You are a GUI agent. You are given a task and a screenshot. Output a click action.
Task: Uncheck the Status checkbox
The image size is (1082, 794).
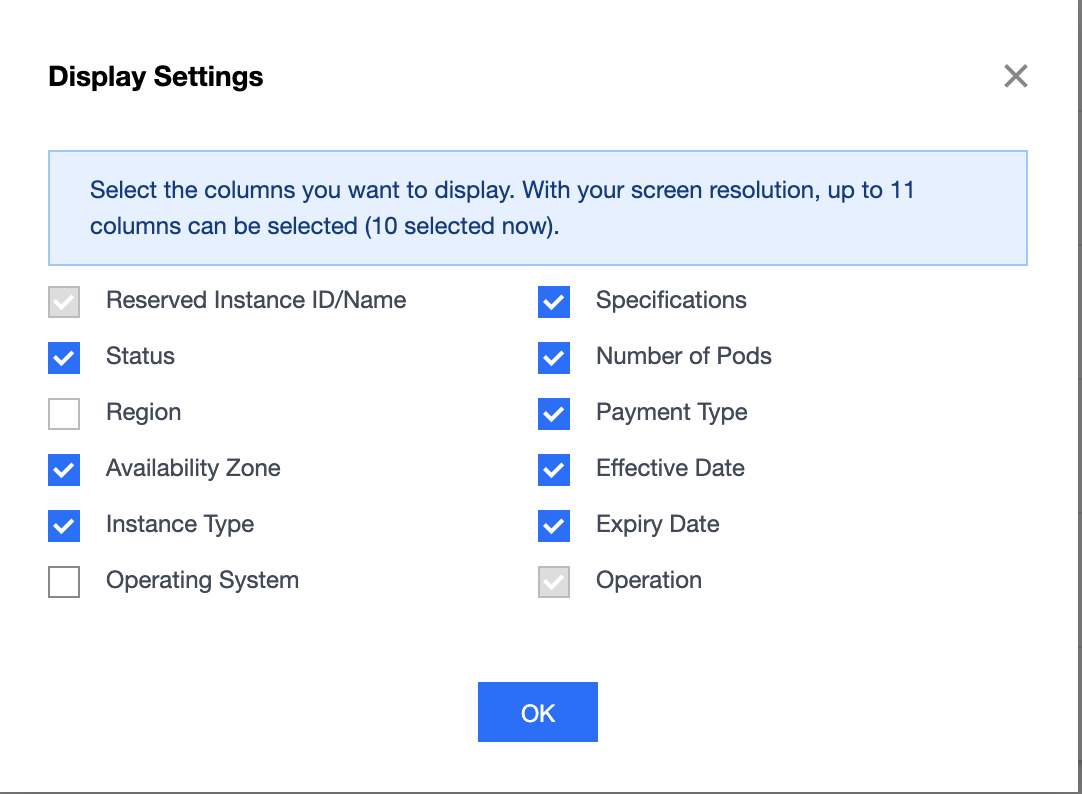64,357
